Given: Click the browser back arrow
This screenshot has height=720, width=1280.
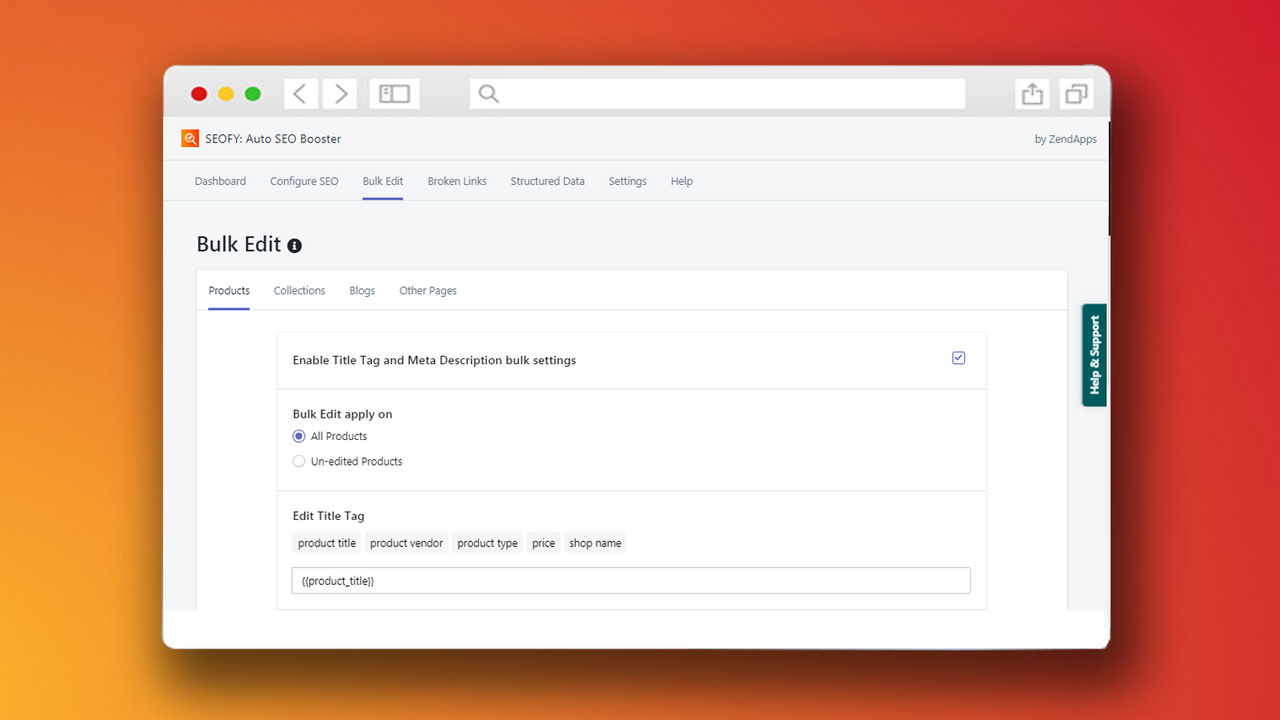Looking at the screenshot, I should click(x=300, y=94).
